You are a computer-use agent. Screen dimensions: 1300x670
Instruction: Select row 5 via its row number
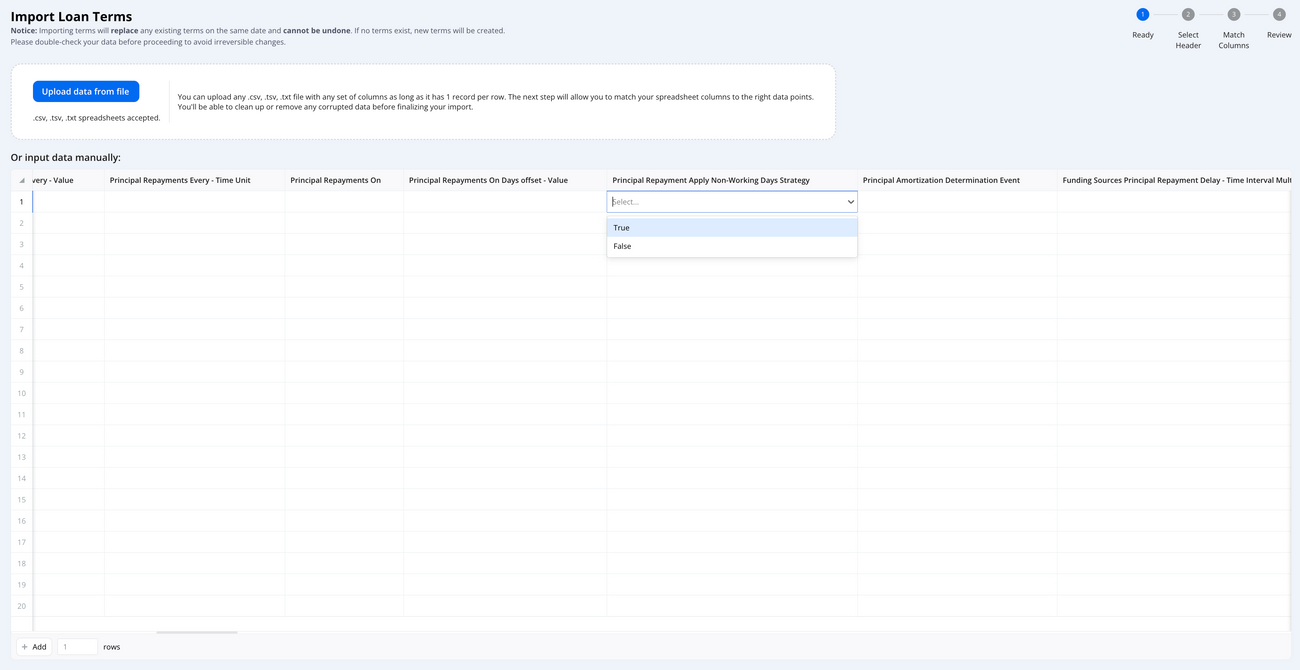click(21, 287)
